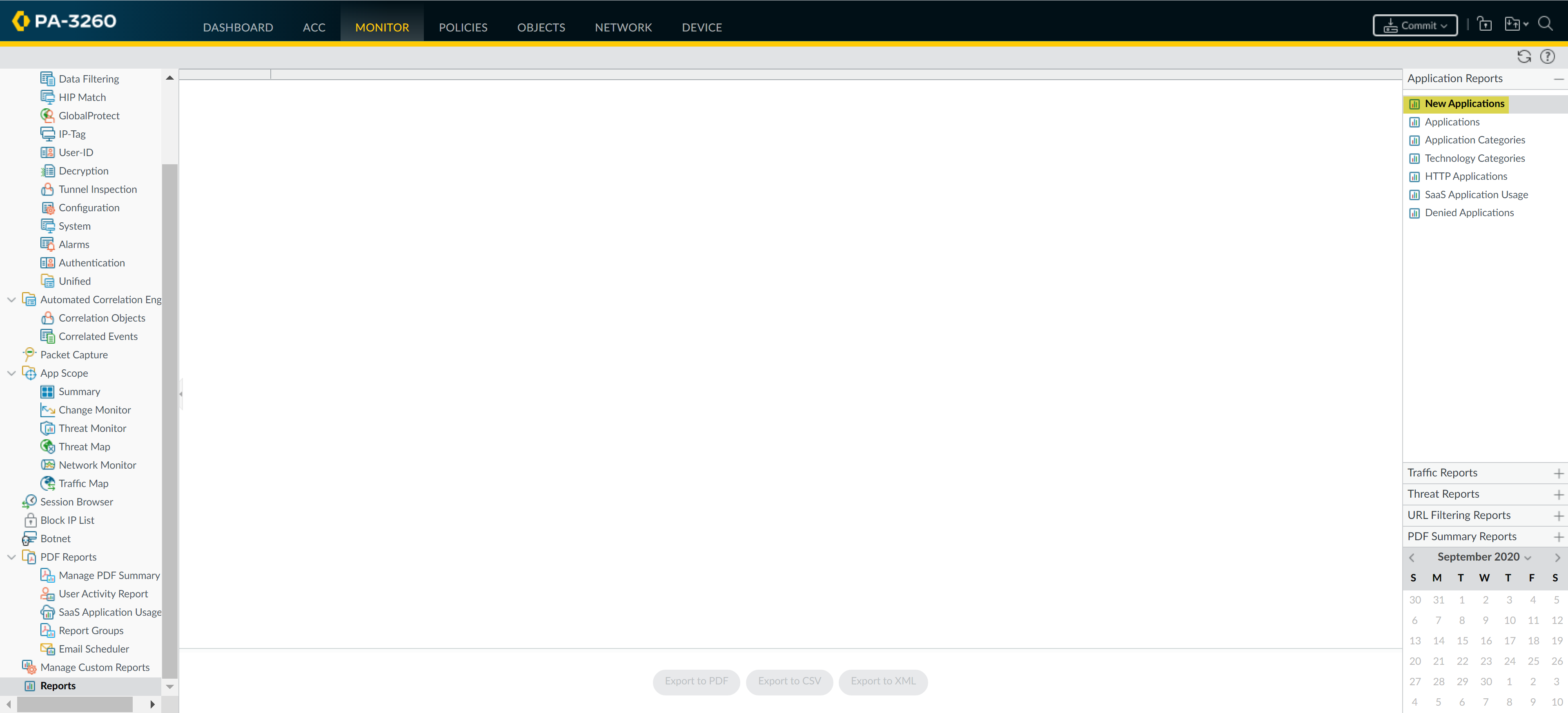
Task: Click the search magnifier icon
Action: 1545,24
